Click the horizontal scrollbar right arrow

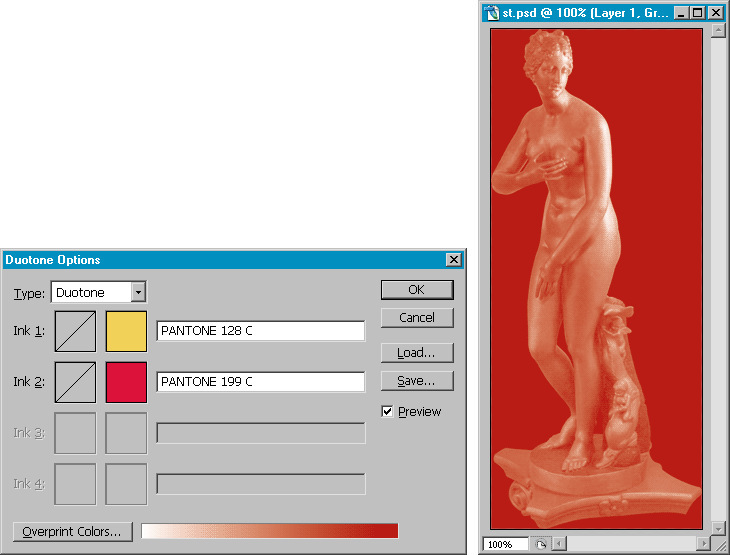coord(704,544)
